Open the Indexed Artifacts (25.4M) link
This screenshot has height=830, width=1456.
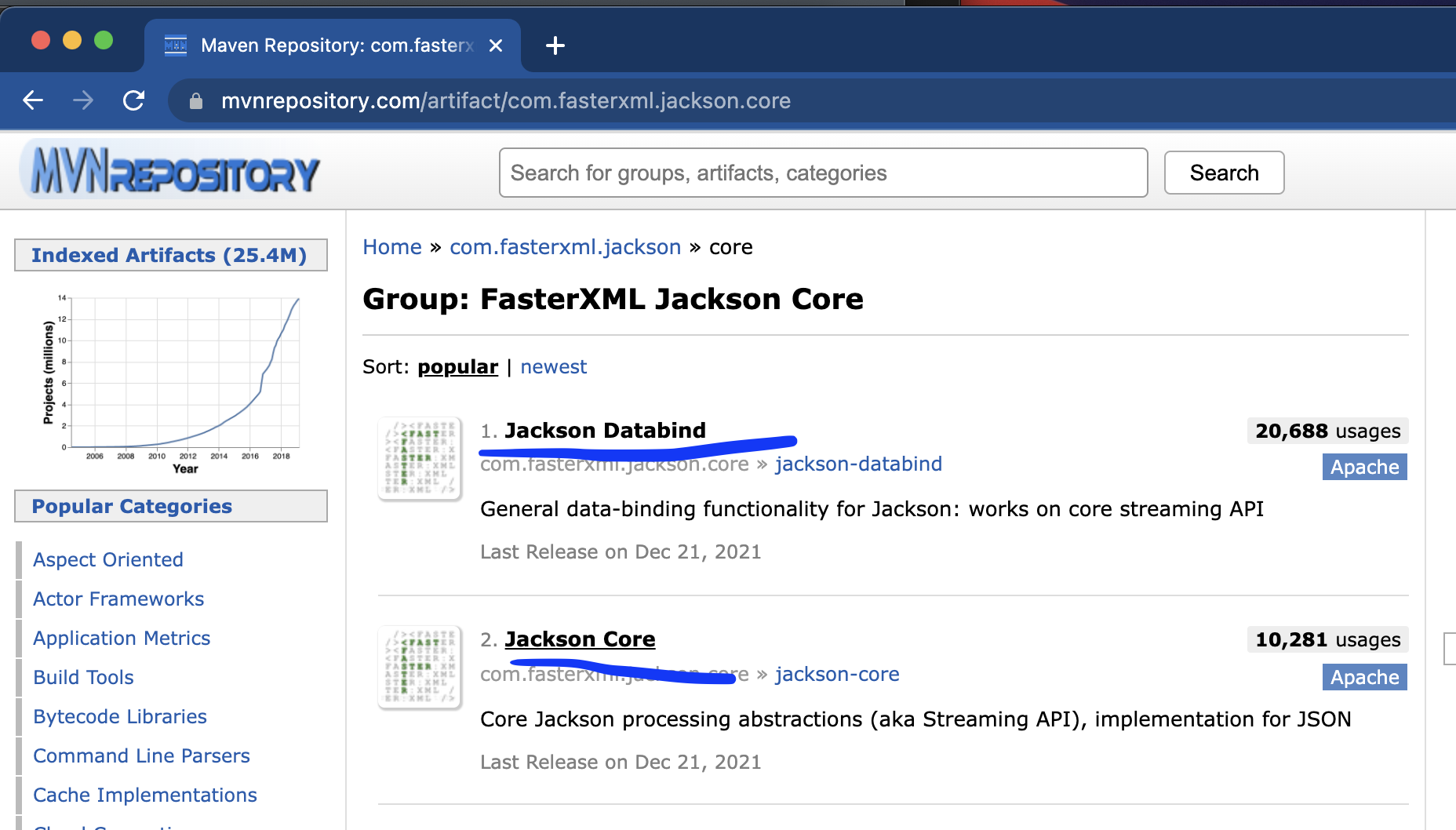pos(169,255)
